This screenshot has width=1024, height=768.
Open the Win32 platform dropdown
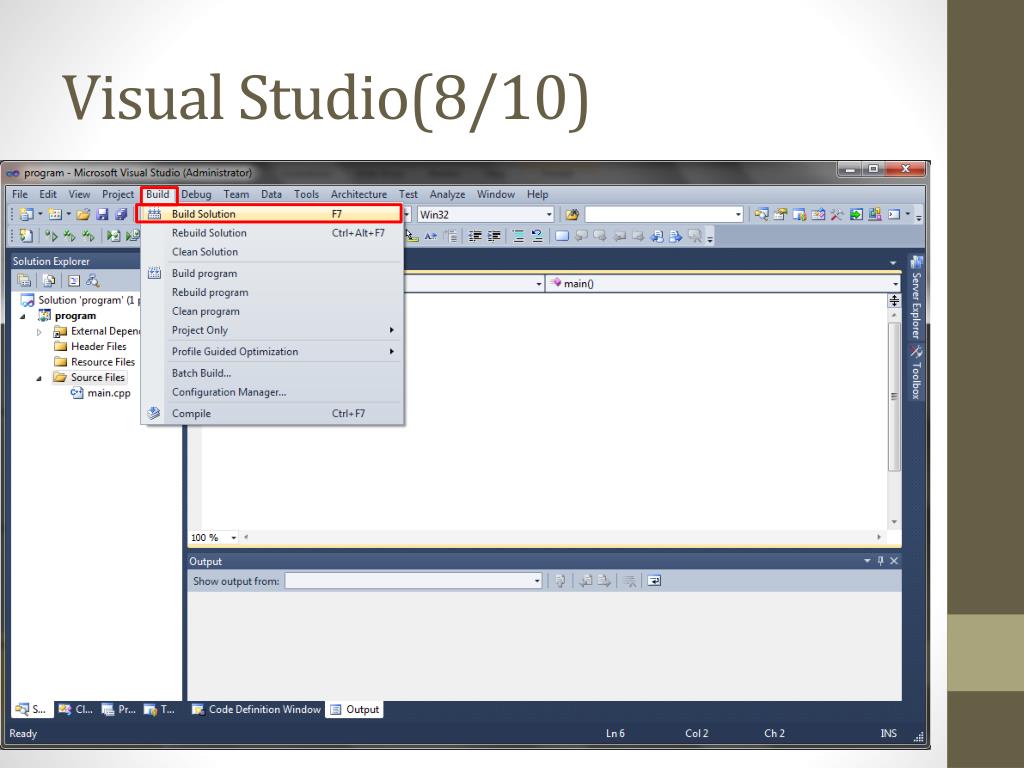(549, 214)
